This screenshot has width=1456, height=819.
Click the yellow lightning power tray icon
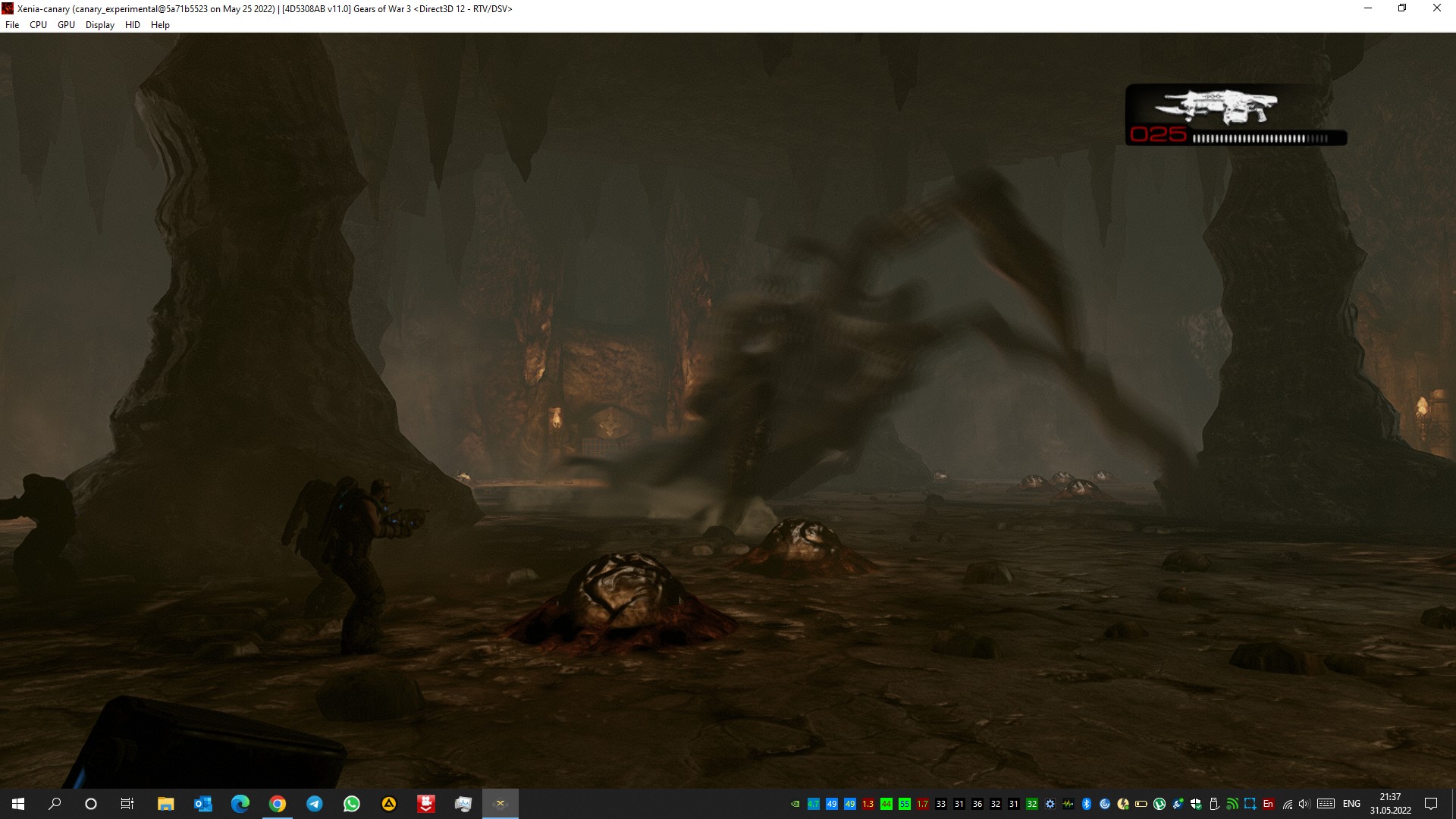point(1122,804)
